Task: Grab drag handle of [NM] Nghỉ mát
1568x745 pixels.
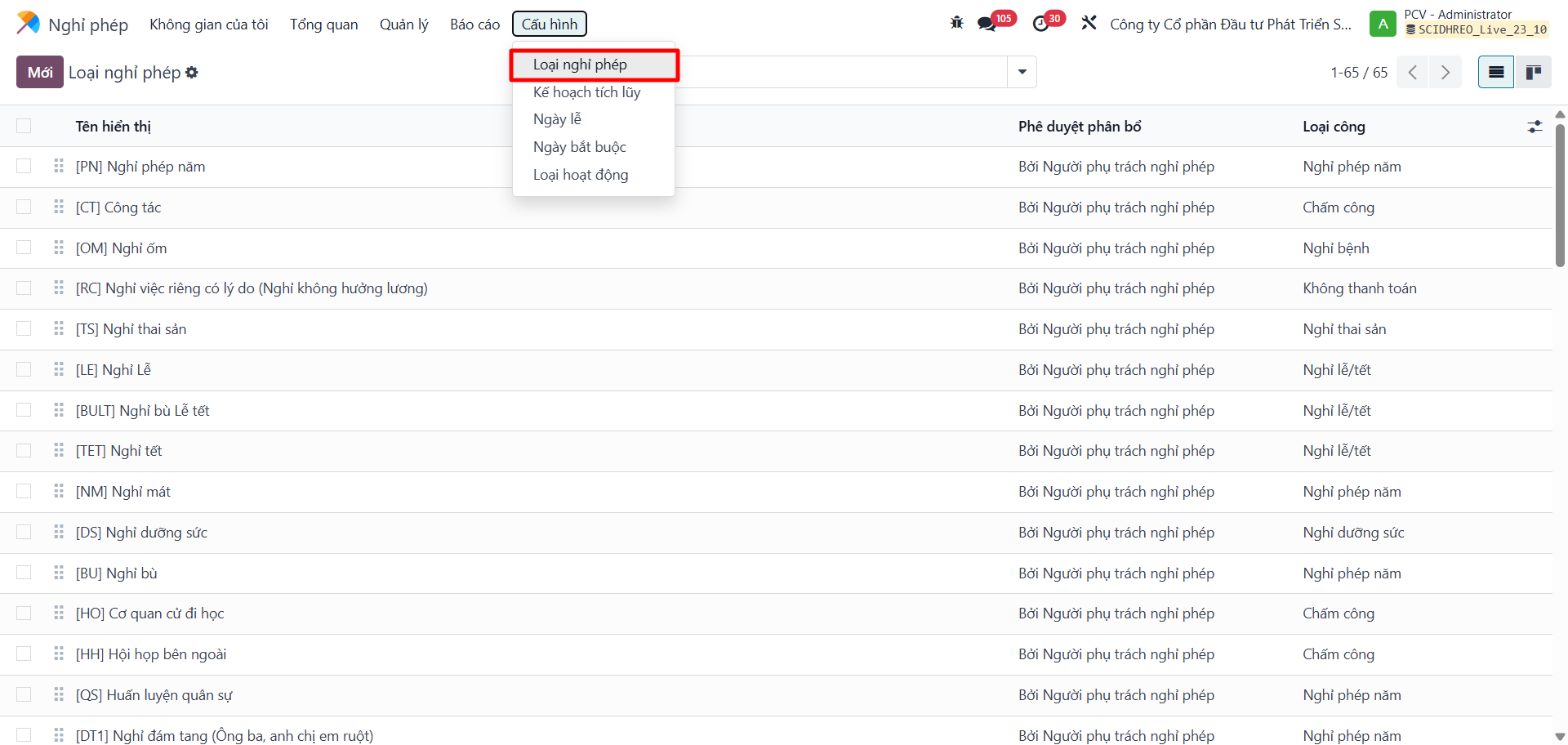Action: coord(59,491)
